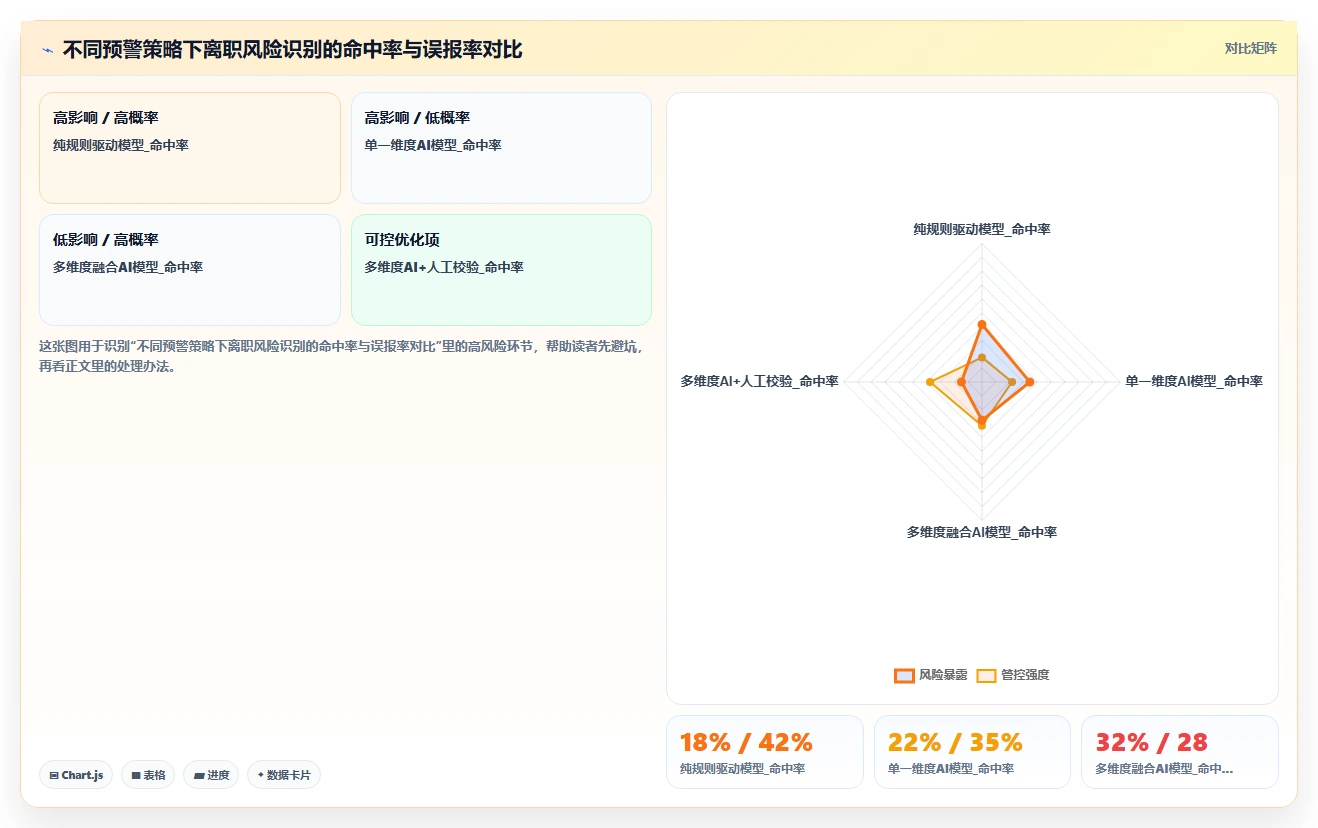The image size is (1318, 828).
Task: Click 纯规则驱动模型_命中率 text in the orange card
Action: pos(121,145)
